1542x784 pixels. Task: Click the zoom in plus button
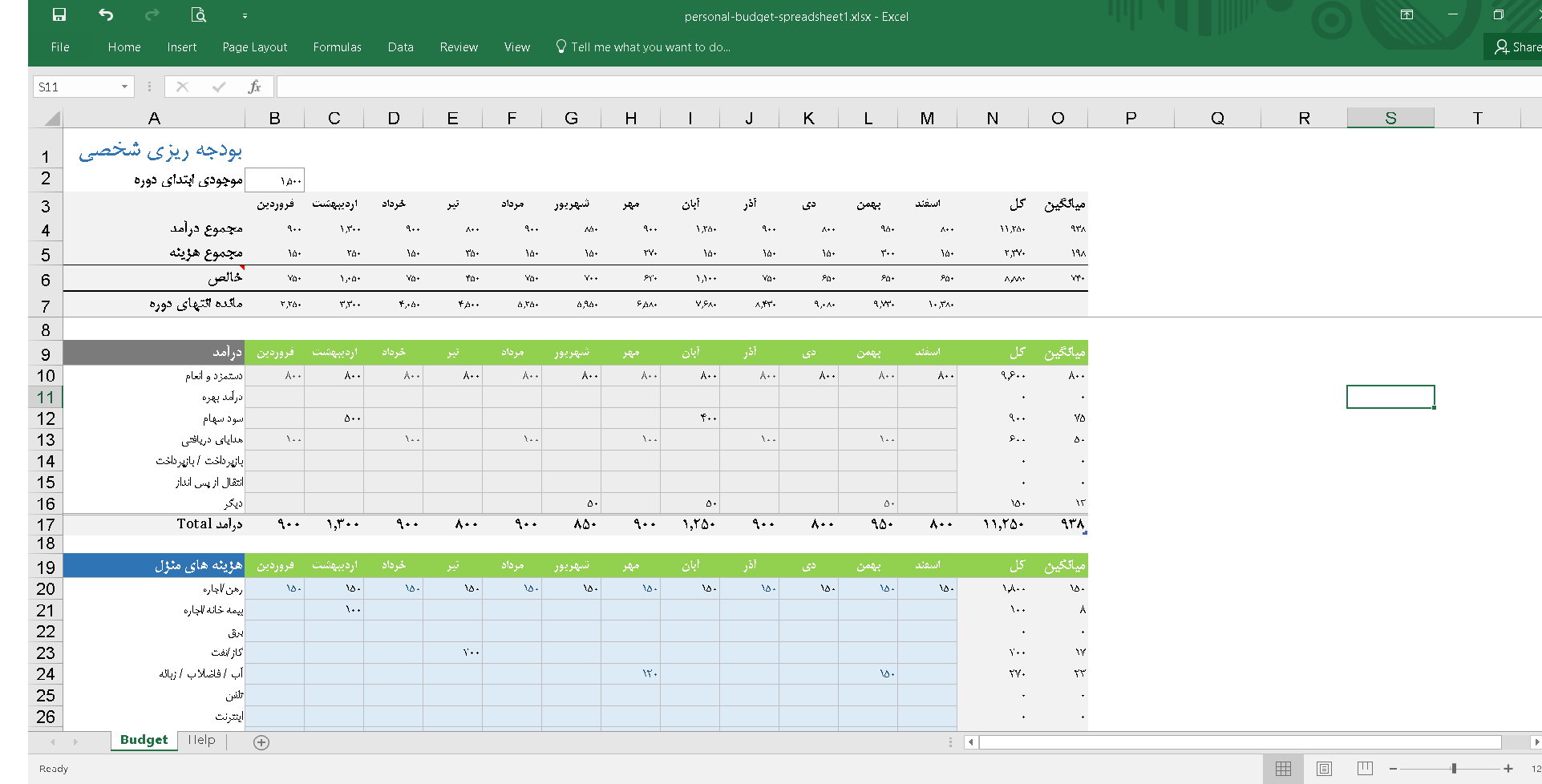(1508, 769)
